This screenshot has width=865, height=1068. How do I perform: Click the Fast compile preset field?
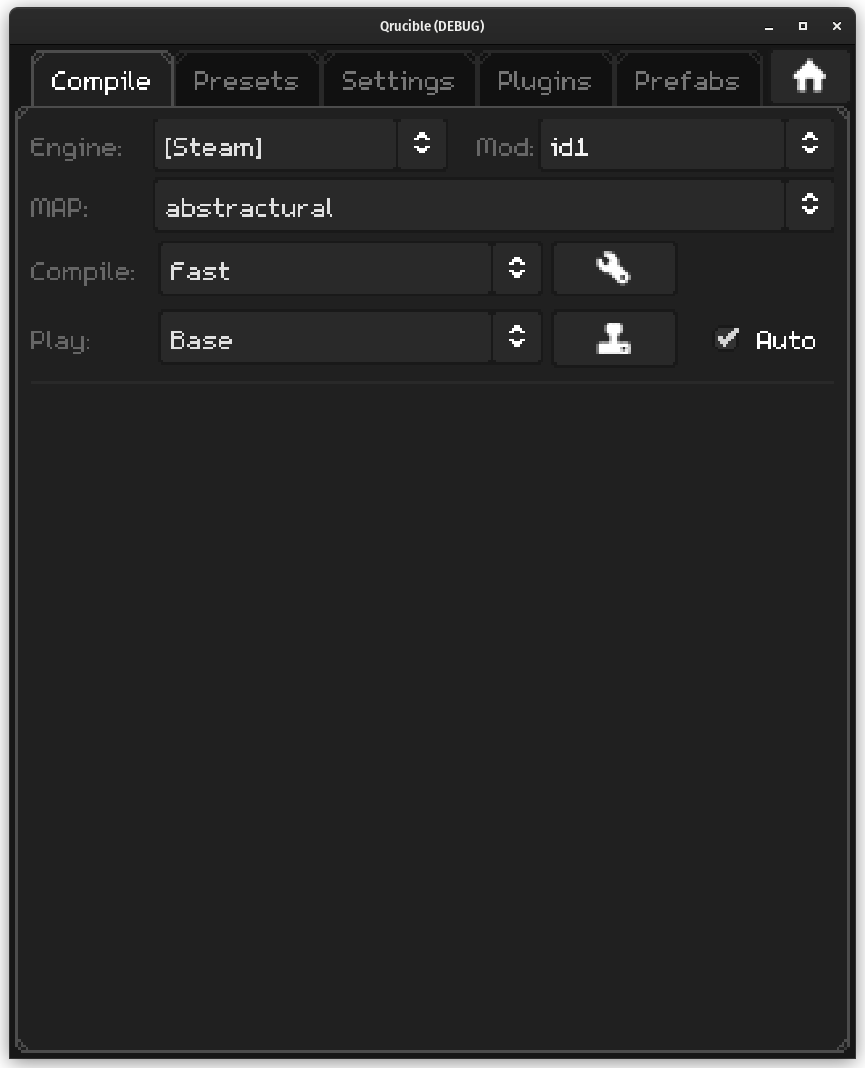coord(325,270)
